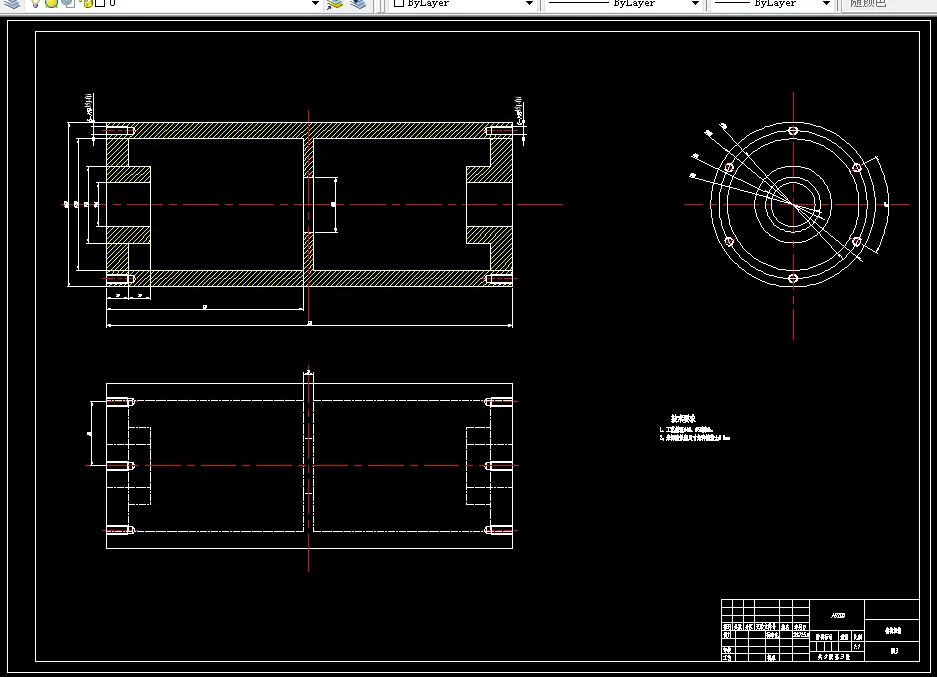Click the ByLayer color swatch box
The image size is (937, 677).
(399, 3)
